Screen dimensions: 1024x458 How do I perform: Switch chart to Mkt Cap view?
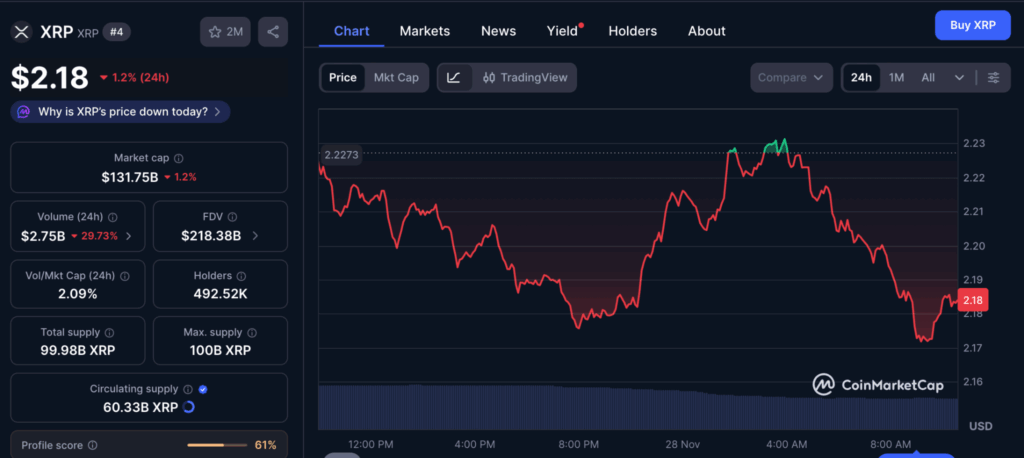(396, 78)
